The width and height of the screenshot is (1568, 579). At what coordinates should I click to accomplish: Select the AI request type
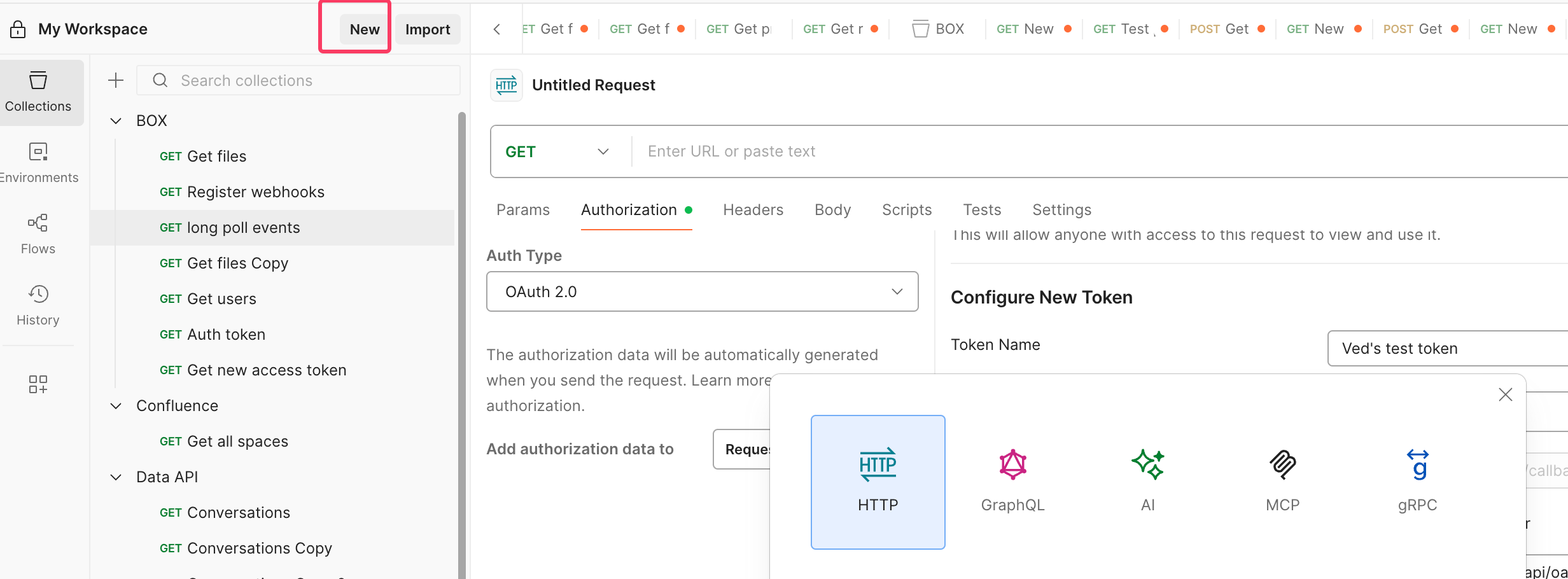click(1148, 482)
